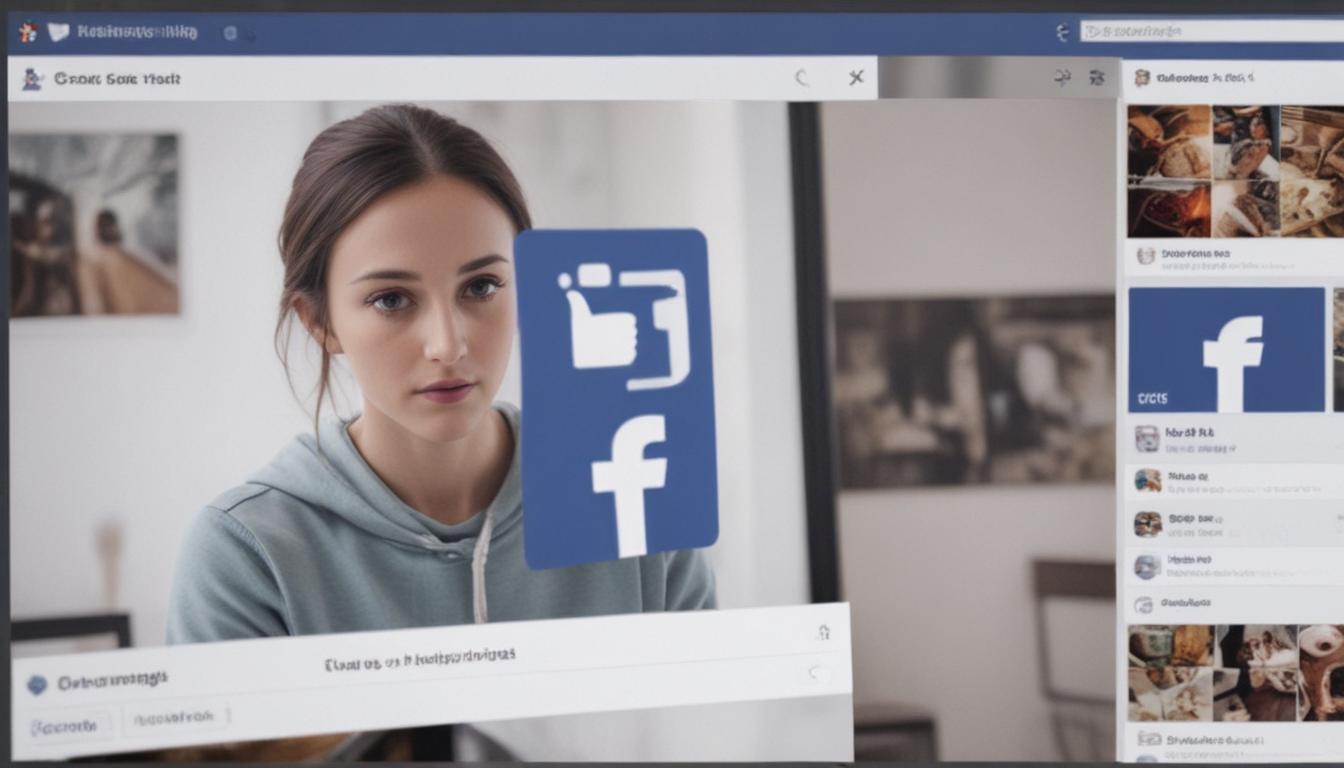1344x768 pixels.
Task: Click the first button at the bottom panel's lower left
Action: (x=70, y=726)
